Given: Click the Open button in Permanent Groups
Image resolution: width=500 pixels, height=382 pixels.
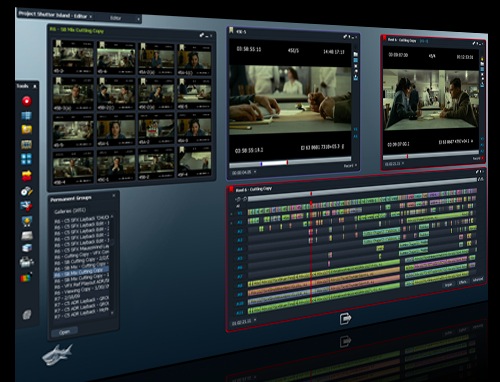Looking at the screenshot, I should 64,332.
